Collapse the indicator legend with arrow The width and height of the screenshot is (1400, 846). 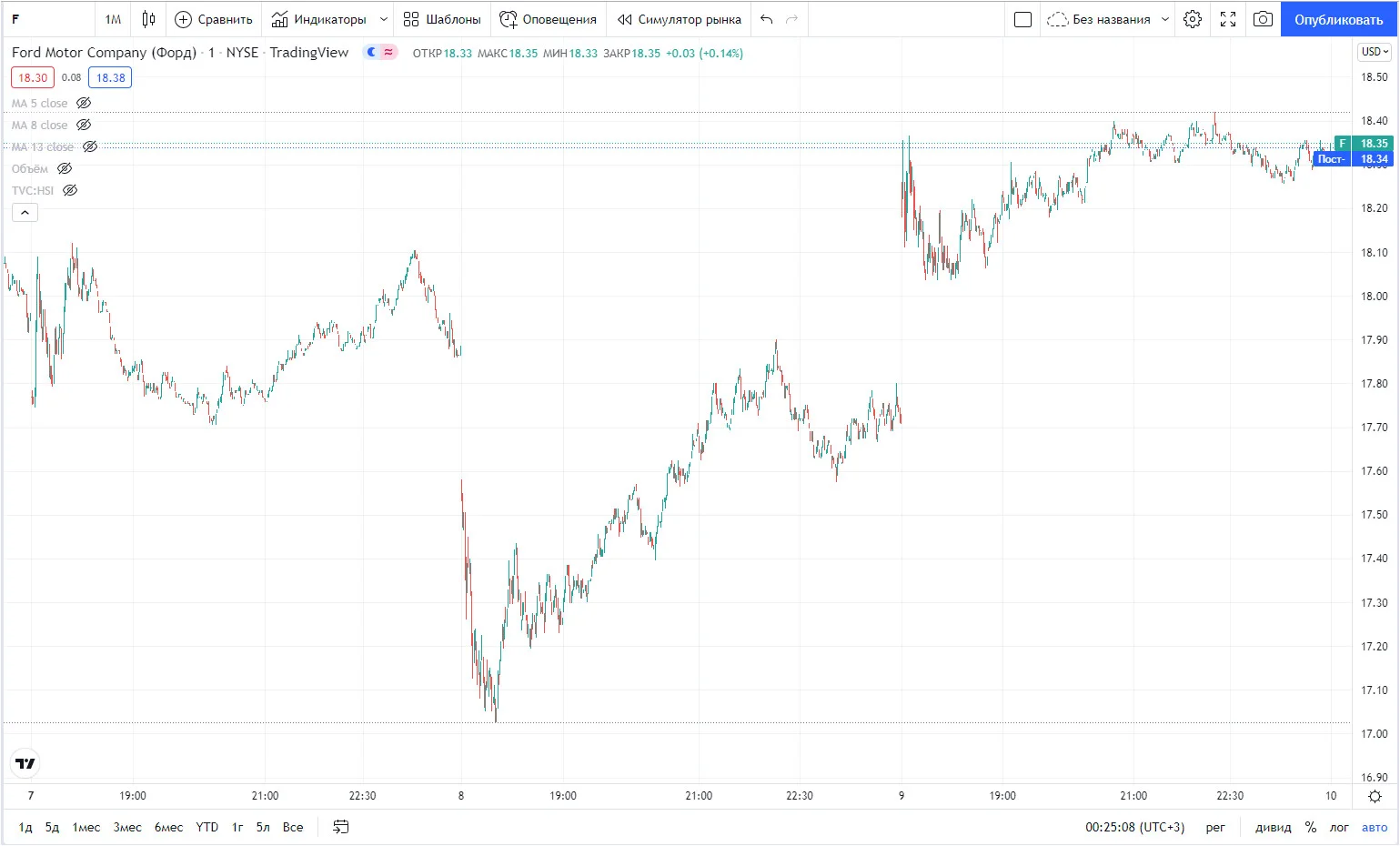[x=25, y=212]
